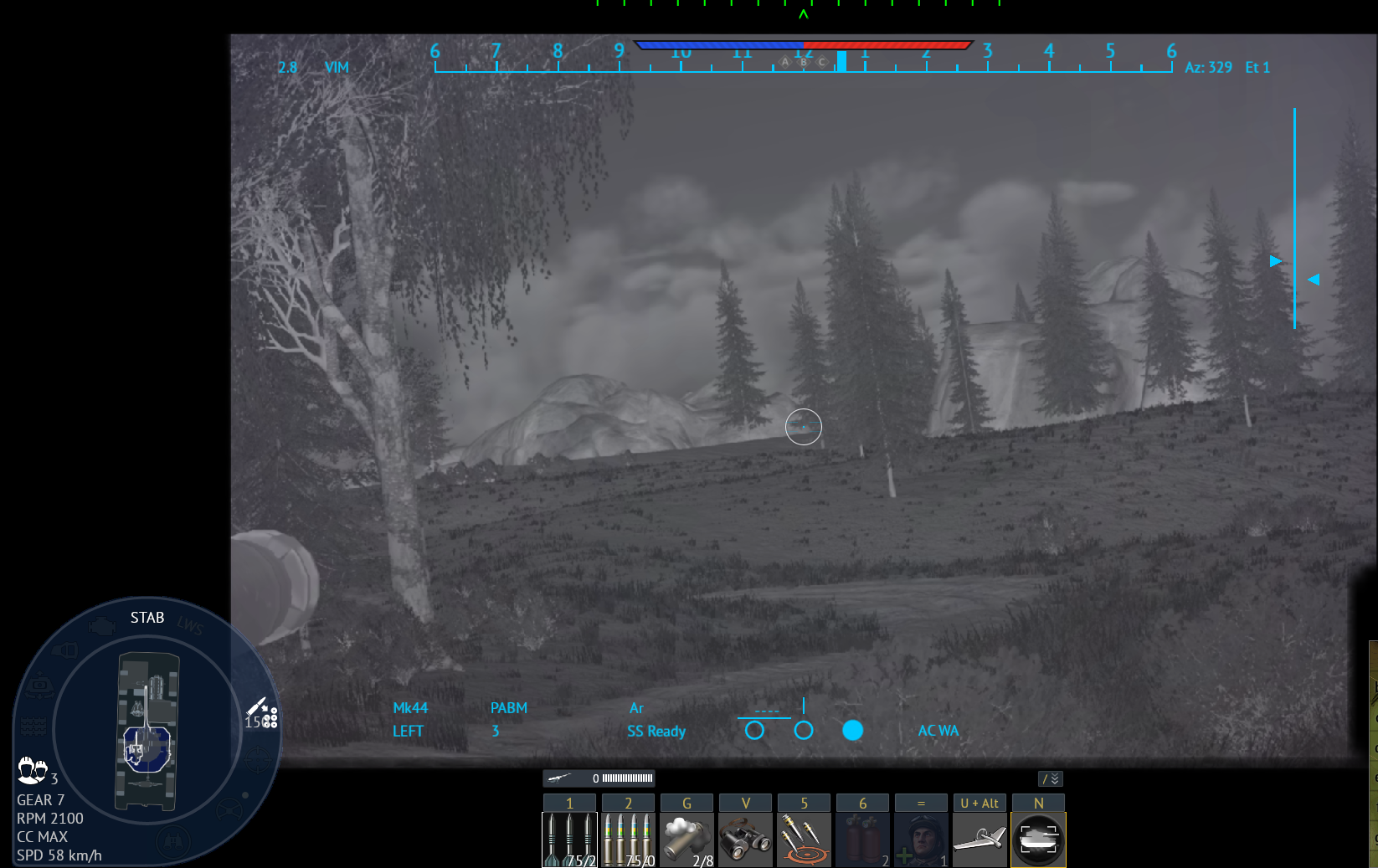Click the 'SPD 58 km/h' speed readout

point(59,855)
